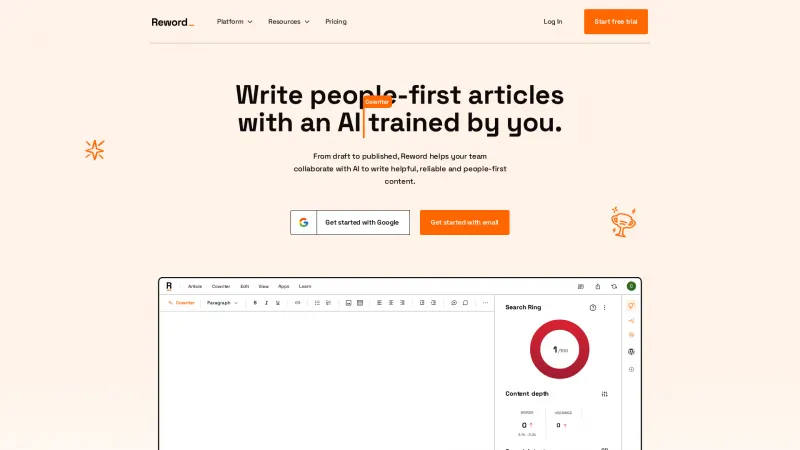Insert a table via toolbar
This screenshot has width=800, height=450.
click(360, 303)
